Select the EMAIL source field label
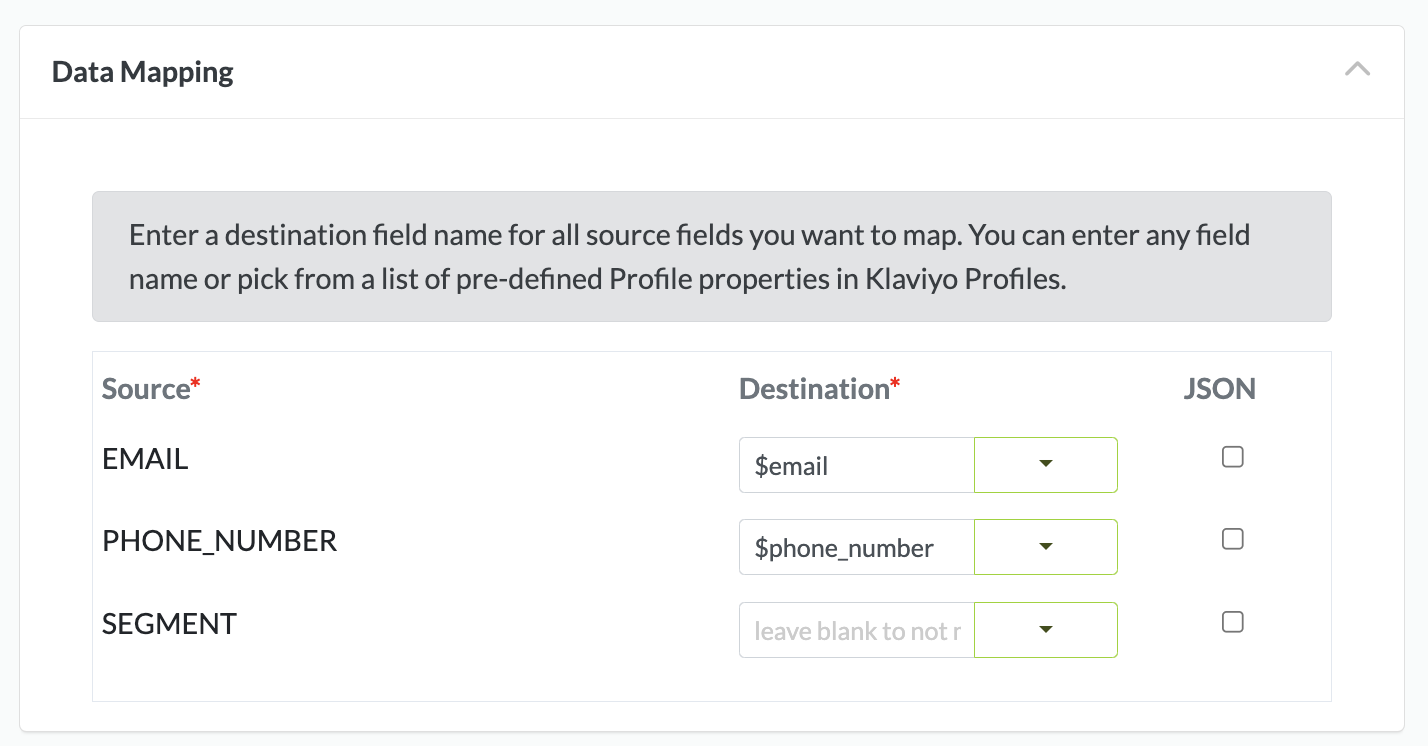Image resolution: width=1428 pixels, height=746 pixels. [145, 459]
